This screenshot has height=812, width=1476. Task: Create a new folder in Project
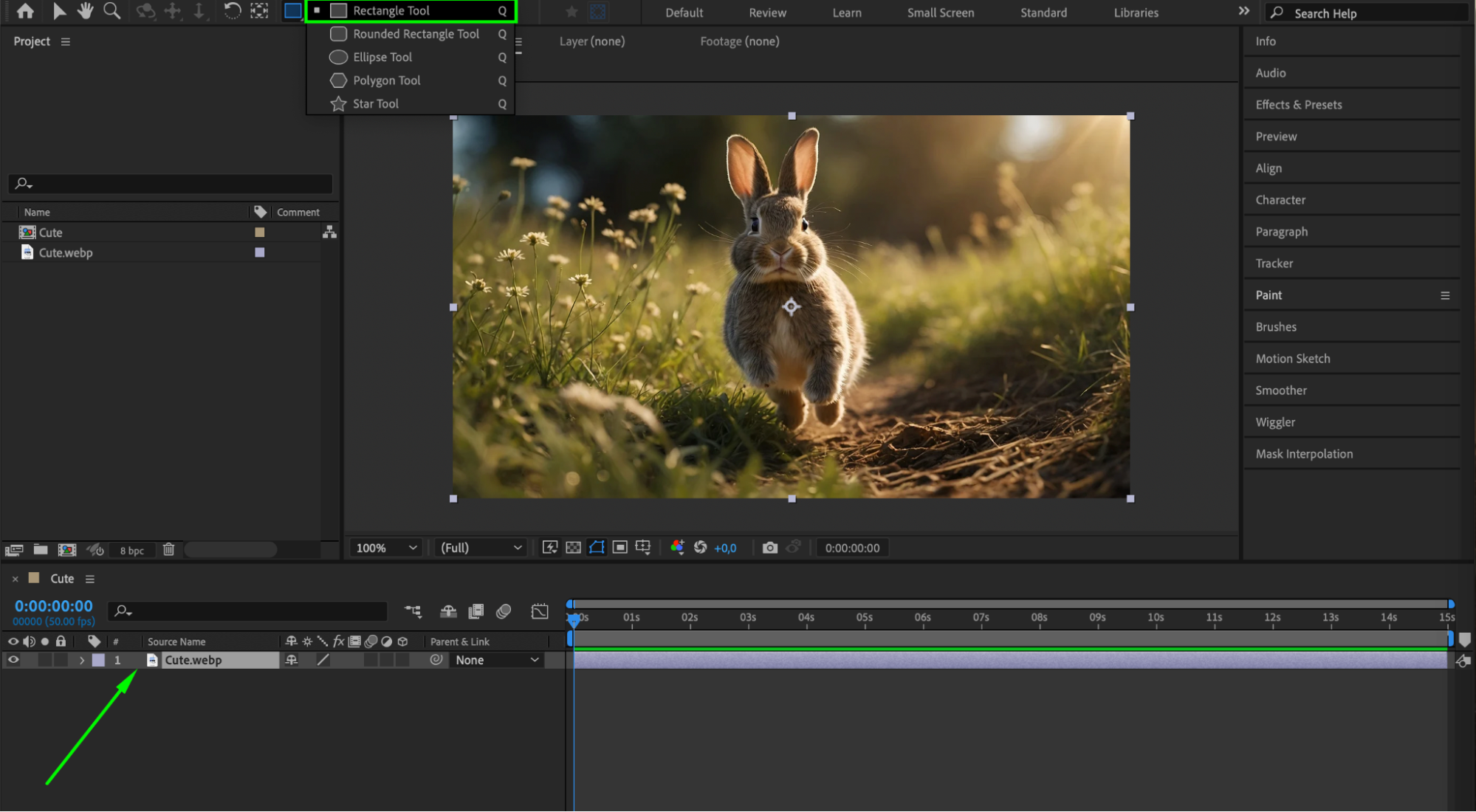click(41, 550)
